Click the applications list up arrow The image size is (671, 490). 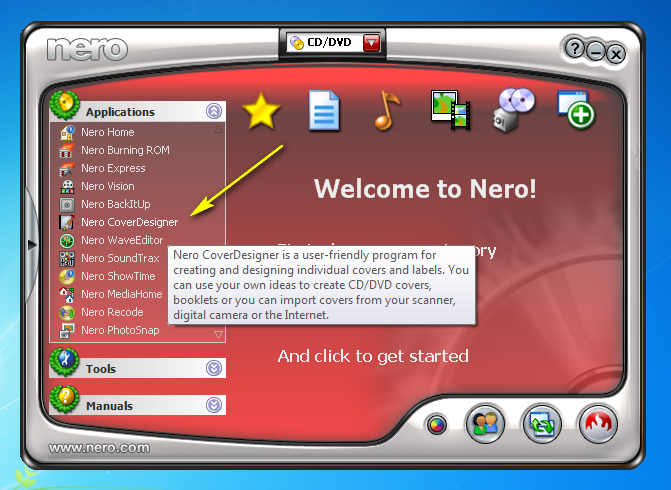(x=218, y=129)
